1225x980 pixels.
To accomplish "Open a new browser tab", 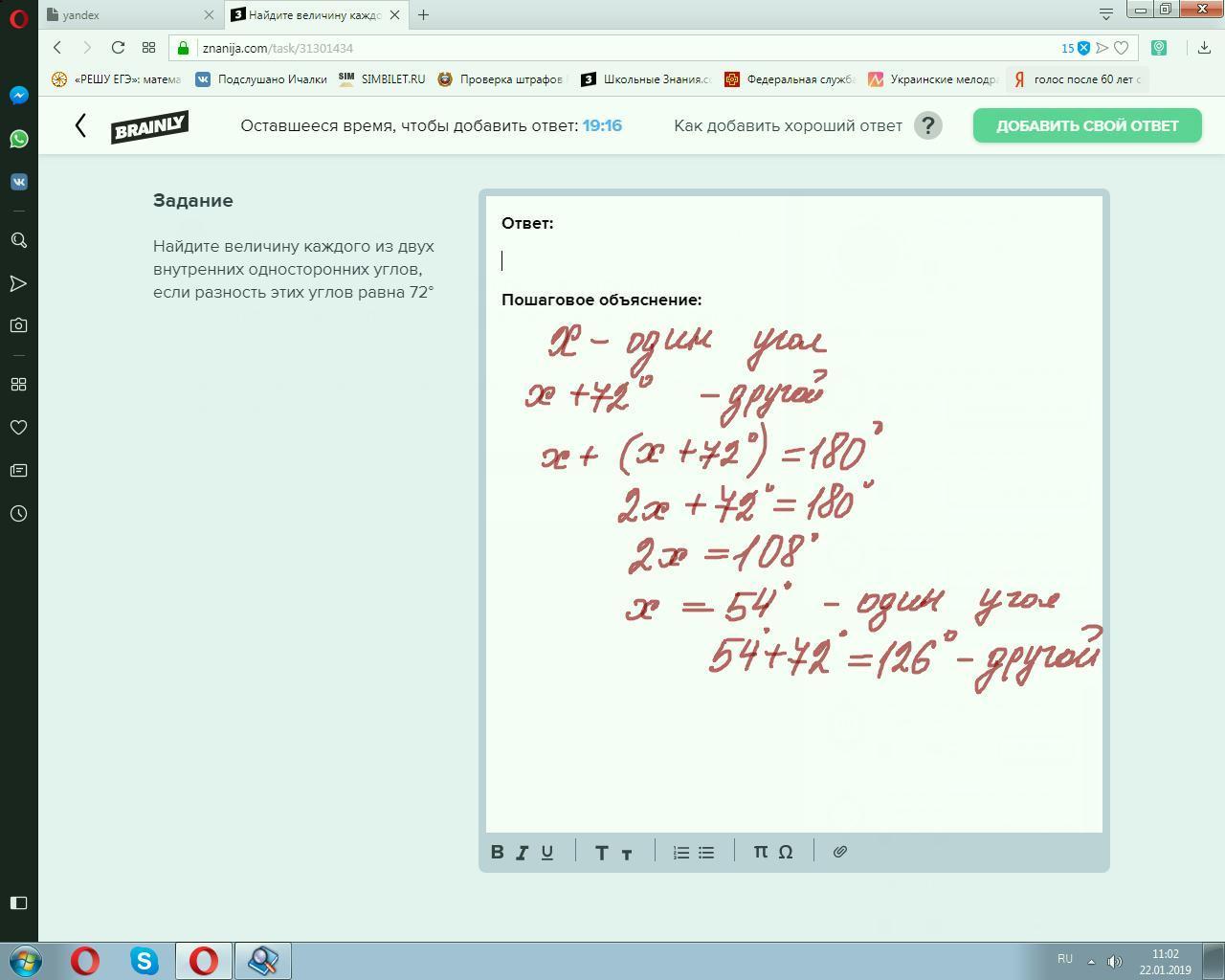I will tap(423, 15).
